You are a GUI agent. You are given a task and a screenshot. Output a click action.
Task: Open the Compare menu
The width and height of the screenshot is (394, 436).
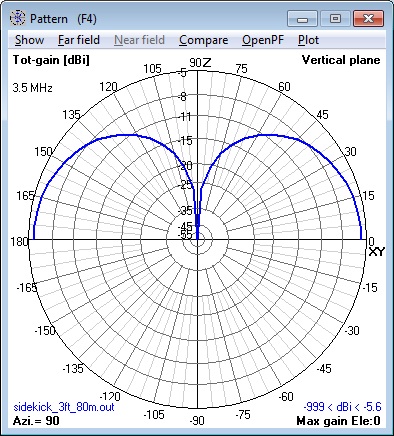204,40
